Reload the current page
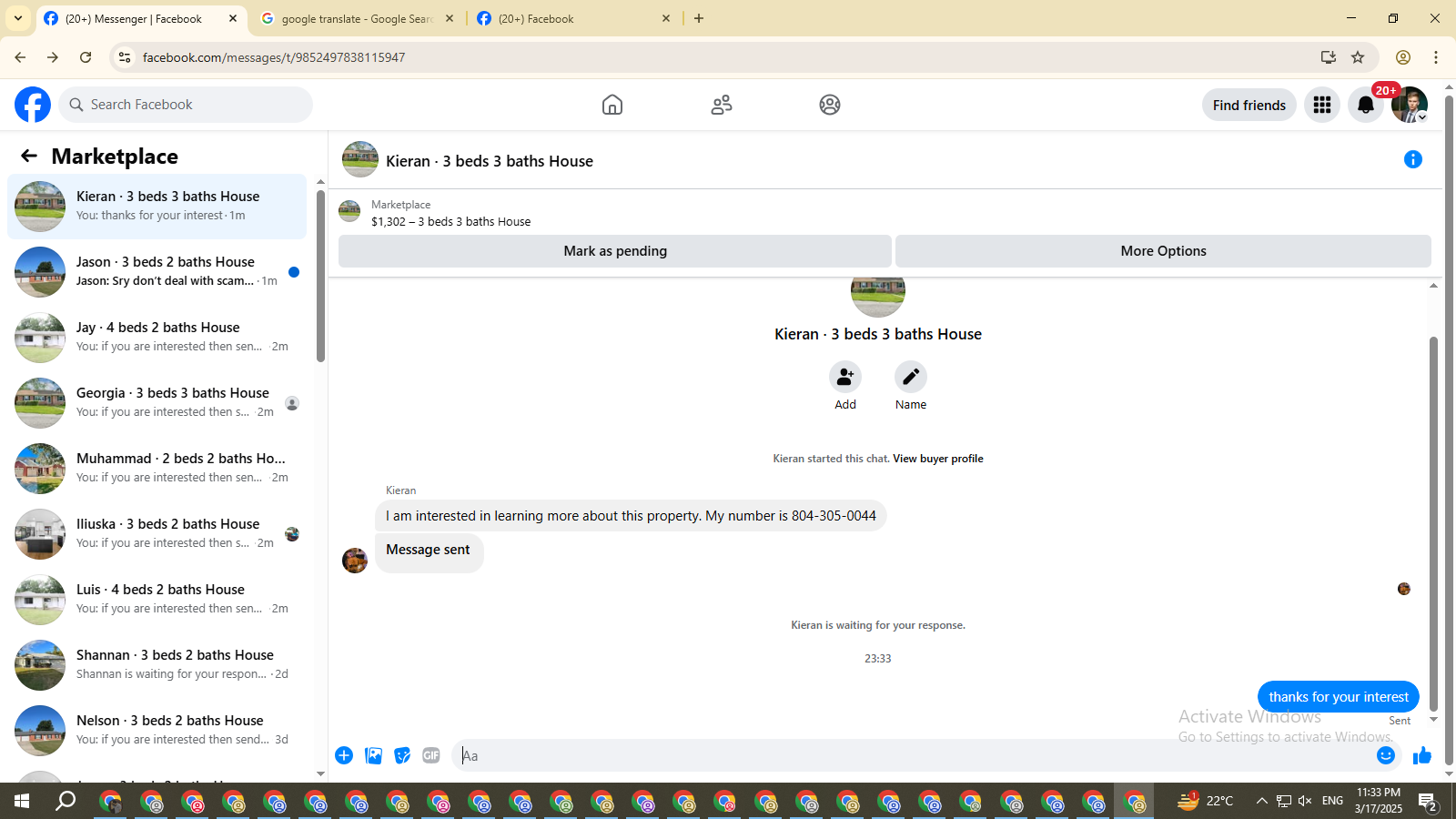Image resolution: width=1456 pixels, height=819 pixels. (86, 57)
